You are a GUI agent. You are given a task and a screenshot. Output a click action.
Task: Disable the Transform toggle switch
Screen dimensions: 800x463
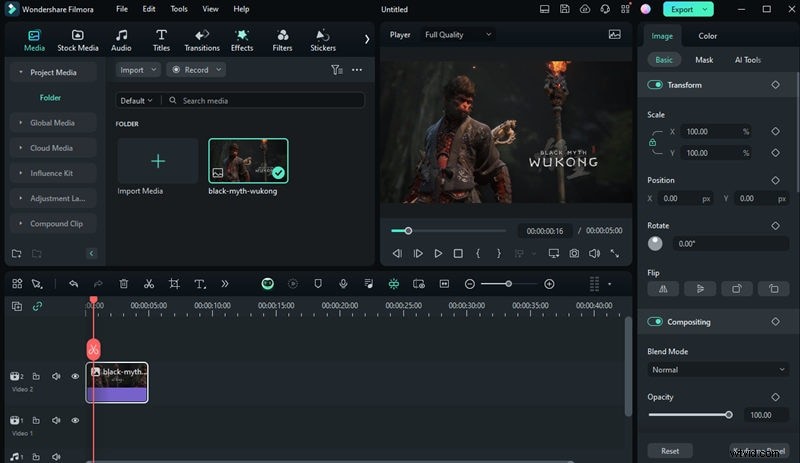click(x=656, y=85)
